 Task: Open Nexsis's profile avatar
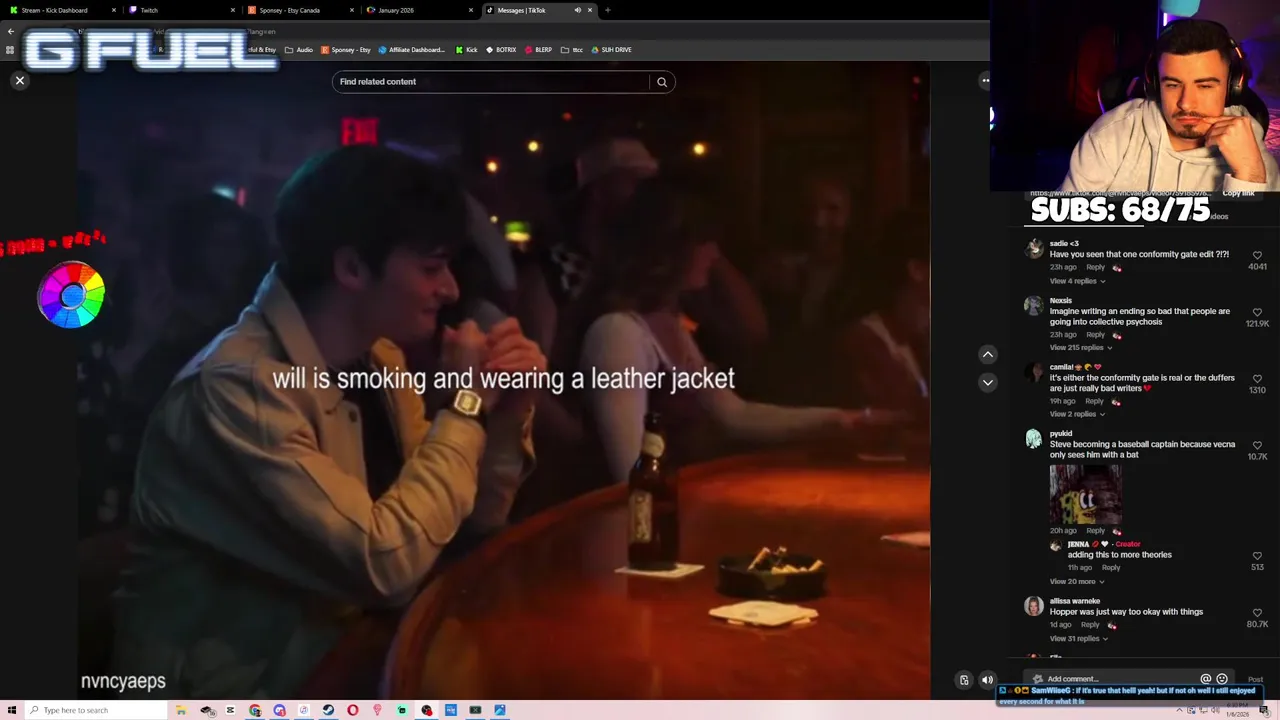click(1033, 306)
